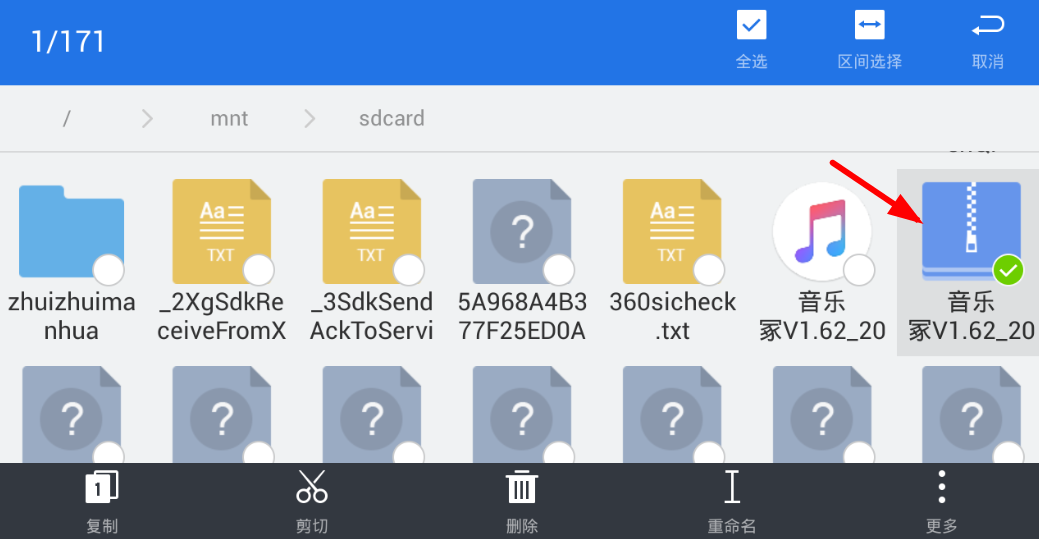Tap the range selection (区间选择) icon
1039x539 pixels.
(x=869, y=27)
